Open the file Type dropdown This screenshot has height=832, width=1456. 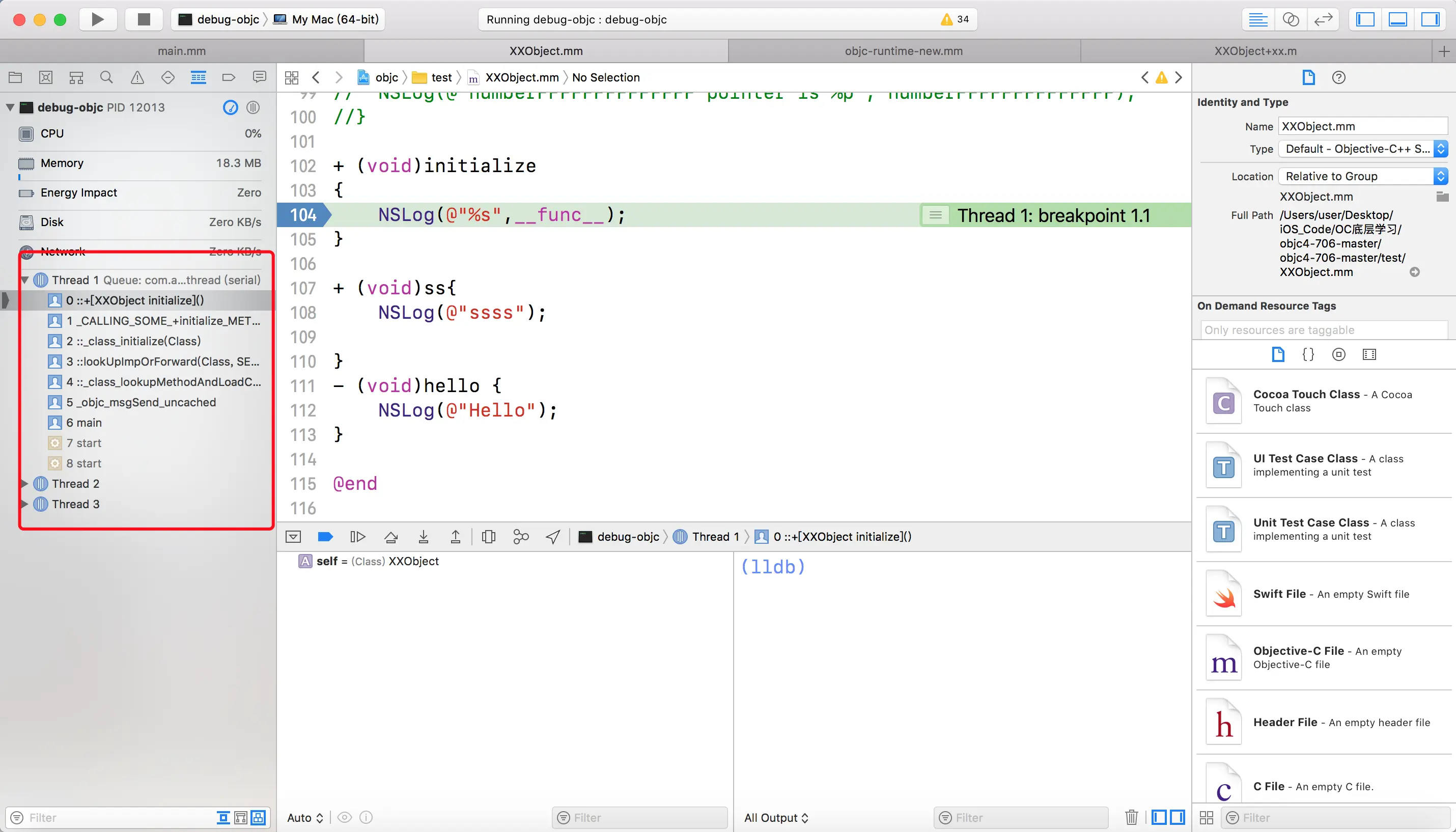pyautogui.click(x=1362, y=149)
